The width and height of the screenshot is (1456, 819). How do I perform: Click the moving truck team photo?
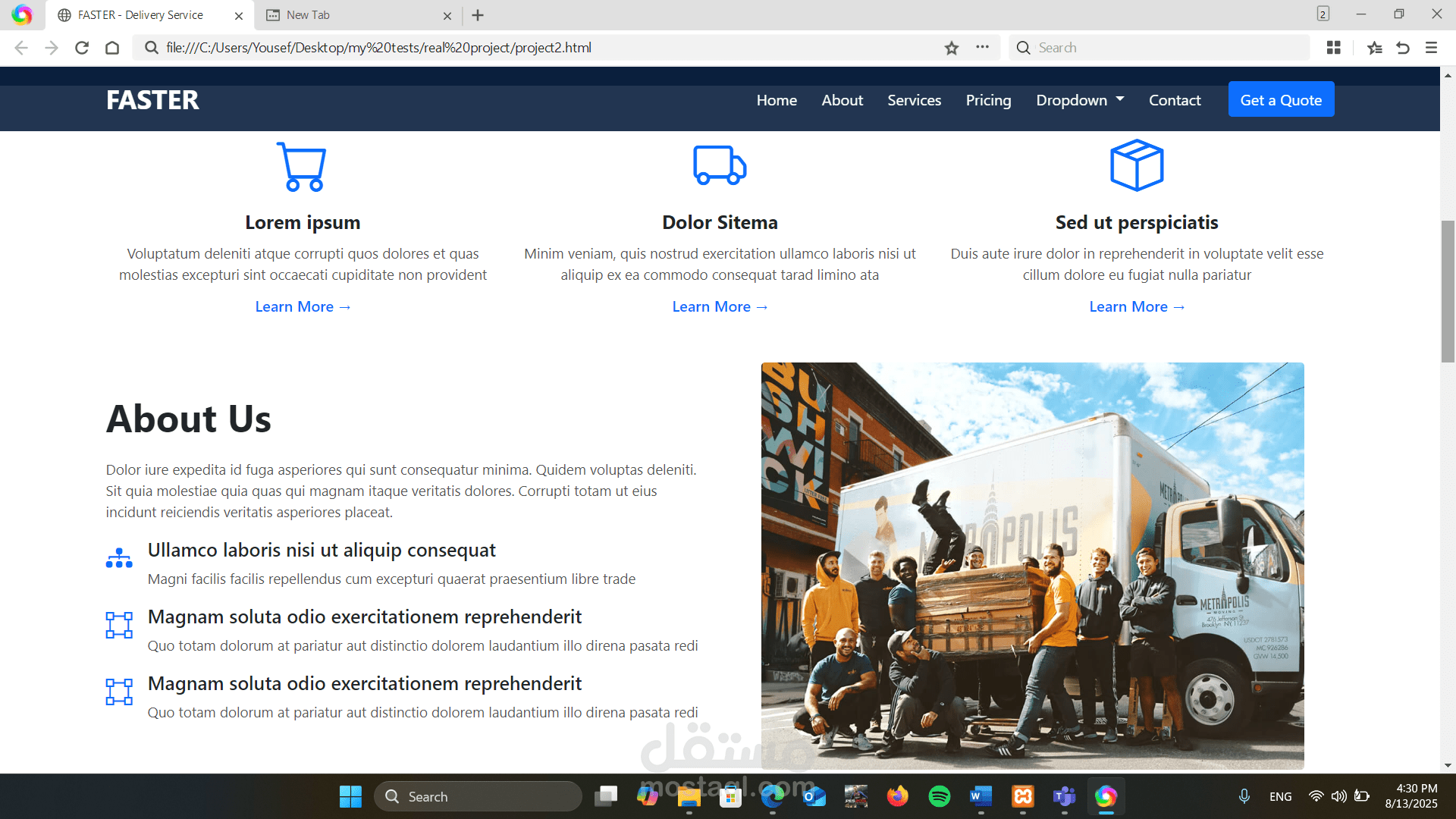tap(1033, 566)
